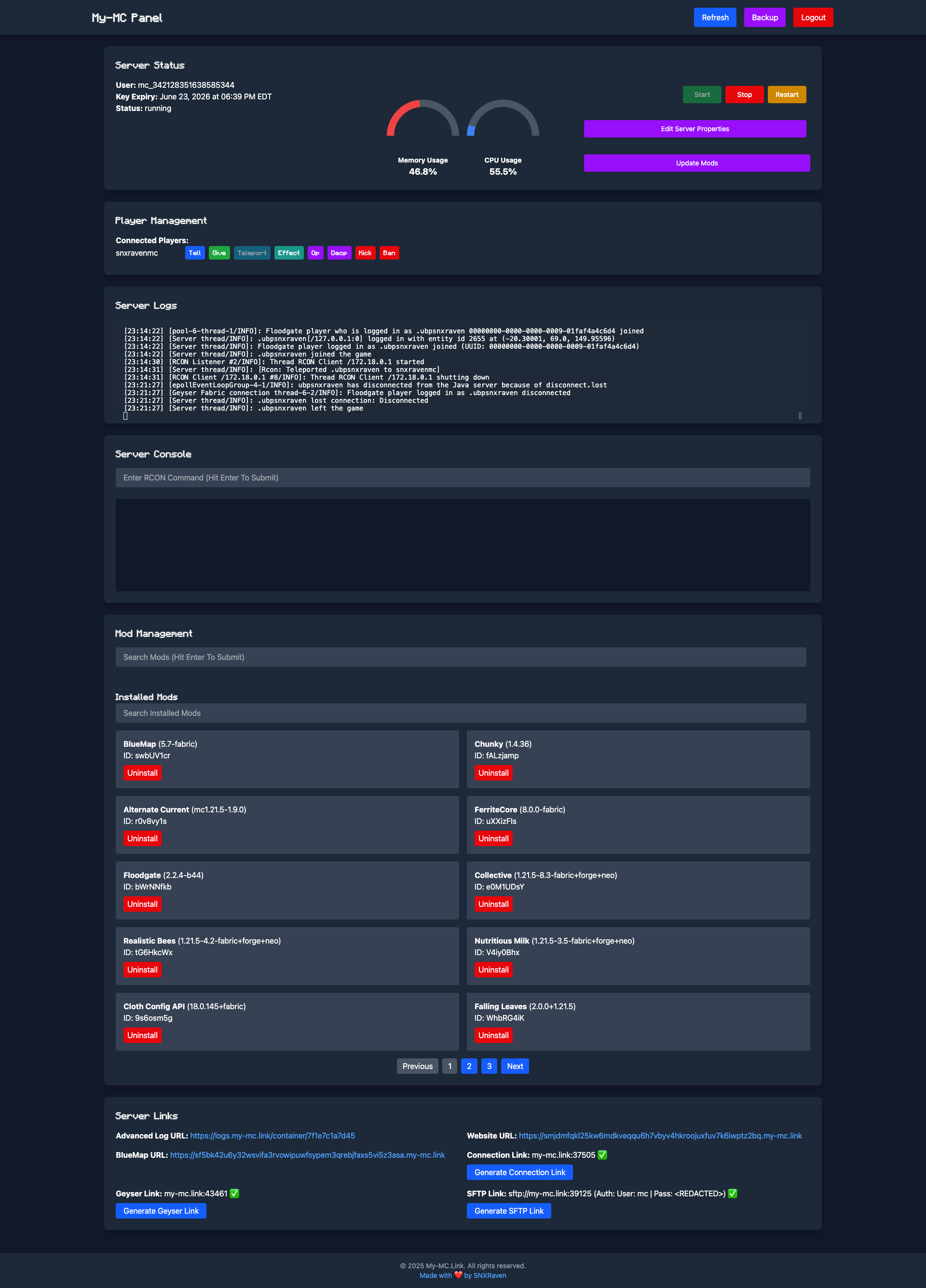Screen dimensions: 926x1288
Task: Click the Floodgate mod name
Action: click(142, 875)
